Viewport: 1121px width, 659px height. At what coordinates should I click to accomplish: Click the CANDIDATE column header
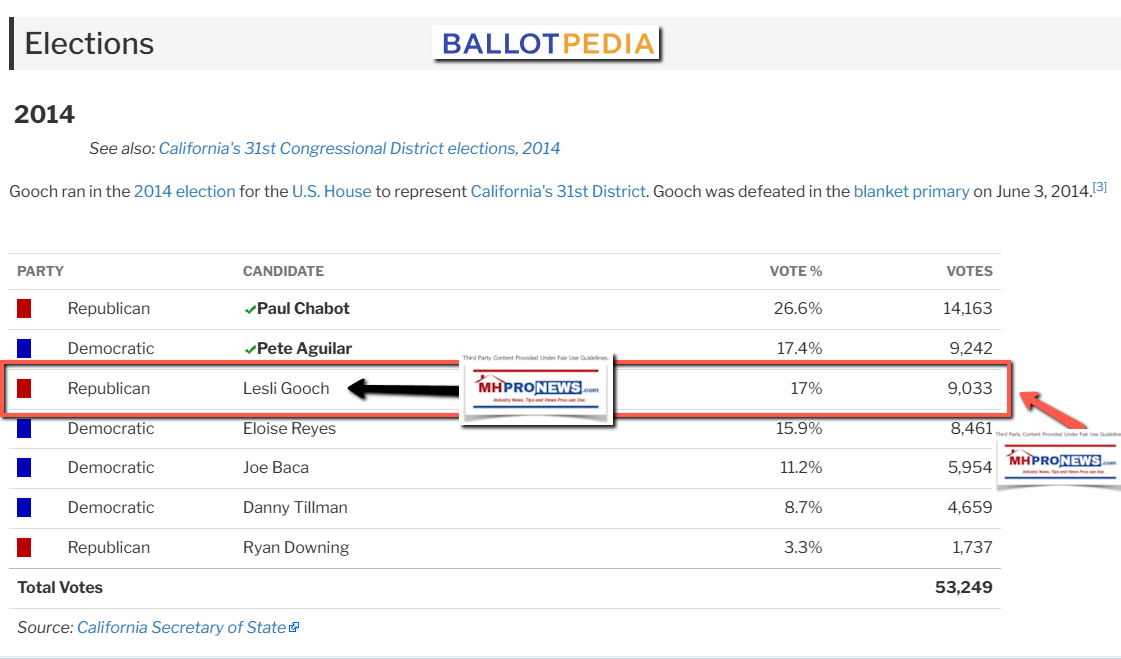(283, 271)
